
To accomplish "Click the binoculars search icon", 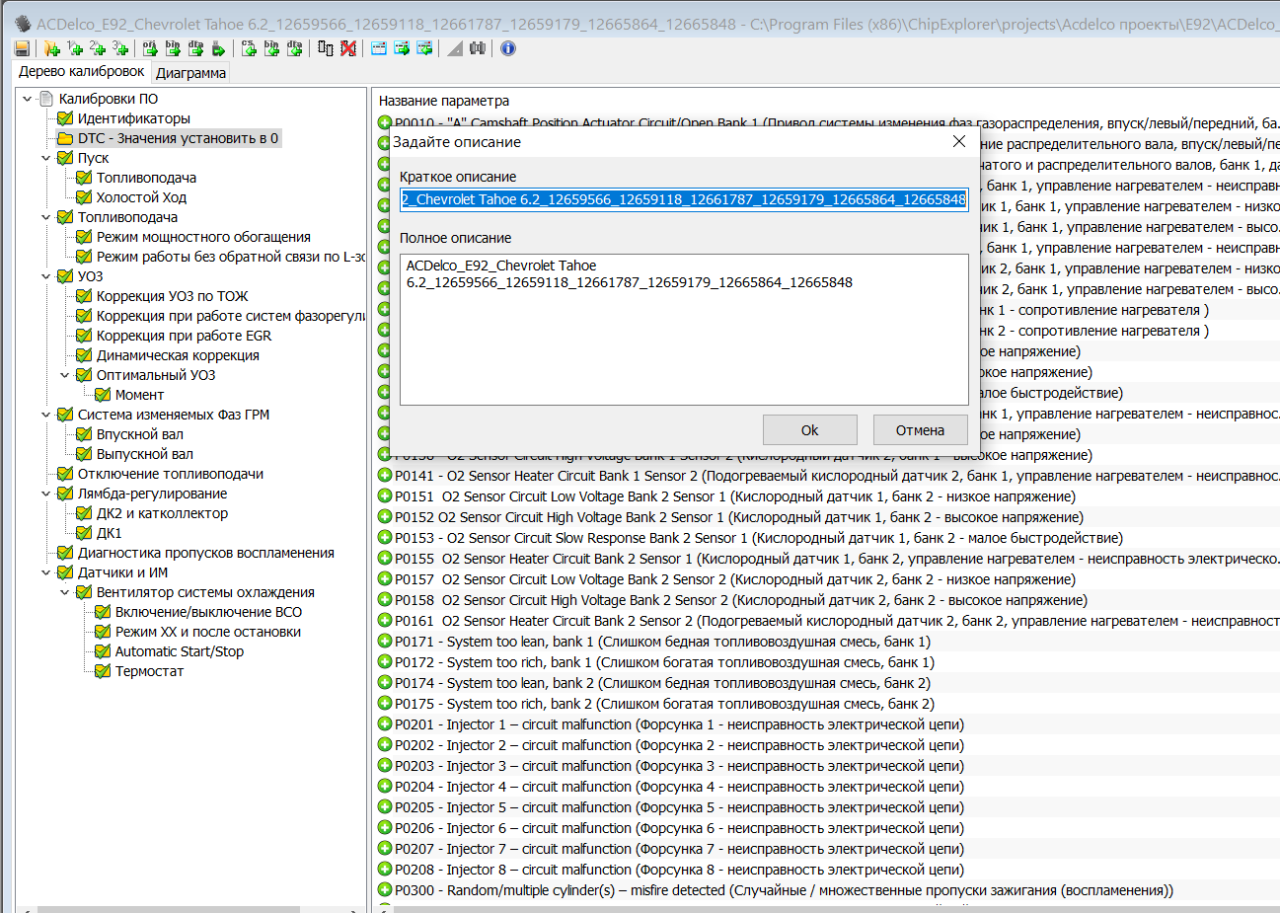I will [477, 48].
